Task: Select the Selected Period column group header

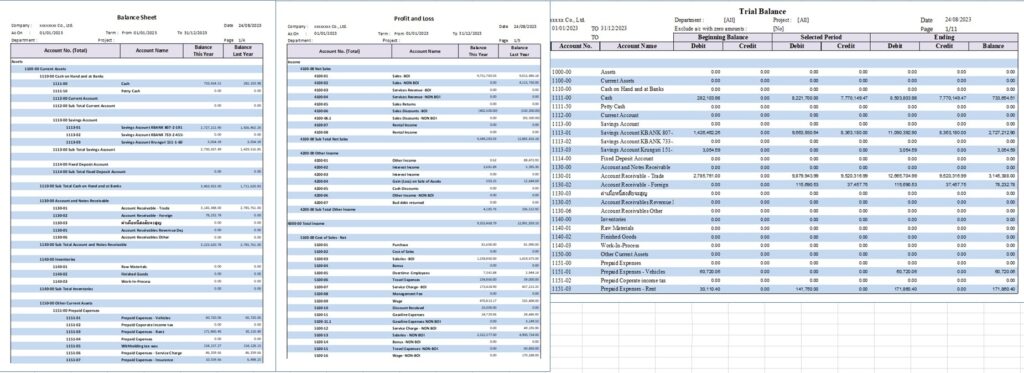Action: click(x=822, y=37)
